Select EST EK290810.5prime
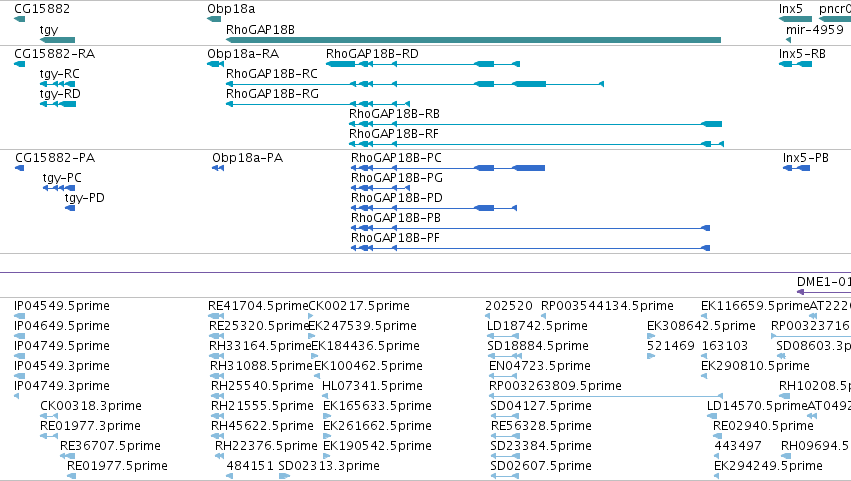The image size is (851, 481). click(755, 366)
